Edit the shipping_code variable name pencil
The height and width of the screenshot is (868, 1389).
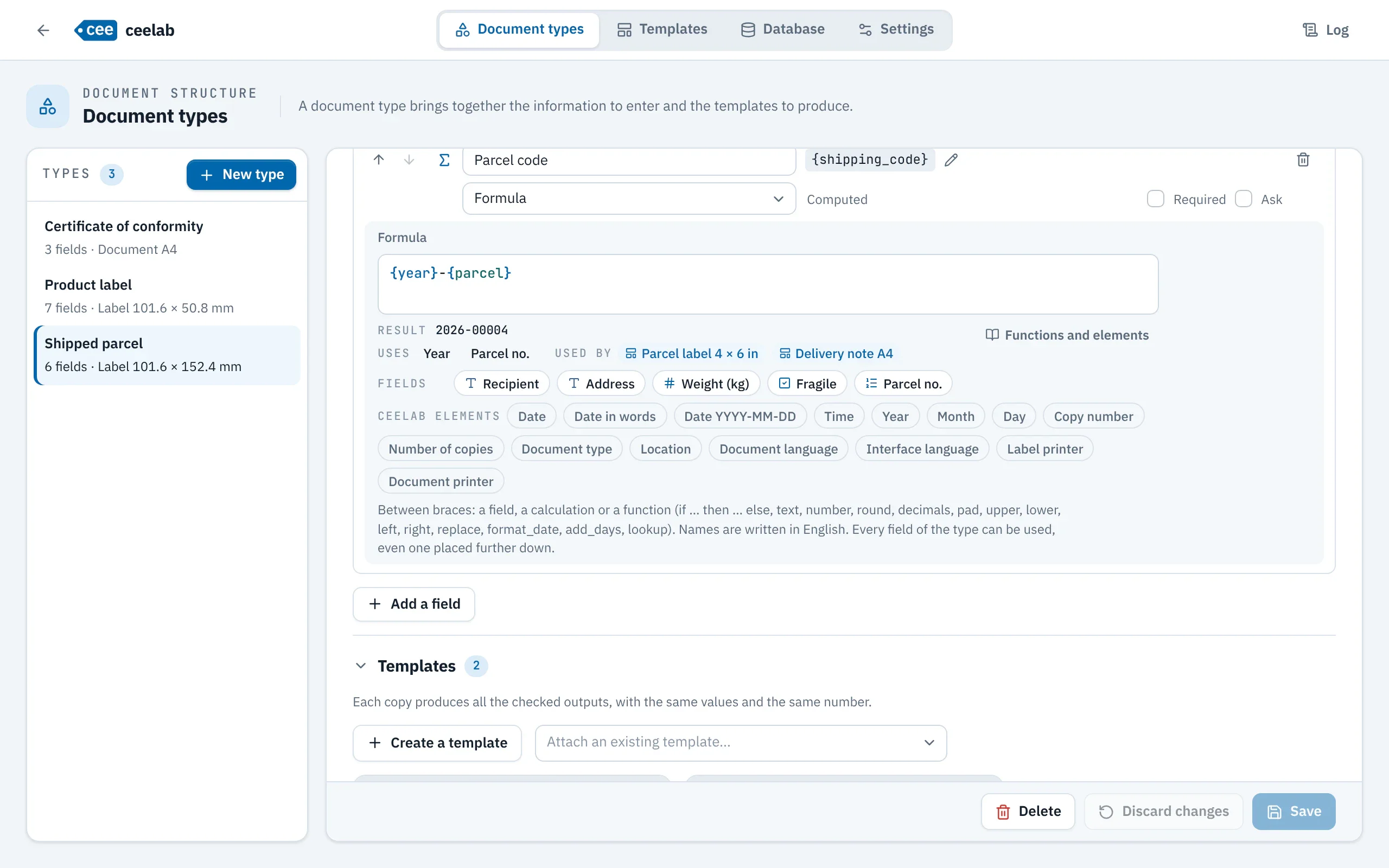point(951,159)
